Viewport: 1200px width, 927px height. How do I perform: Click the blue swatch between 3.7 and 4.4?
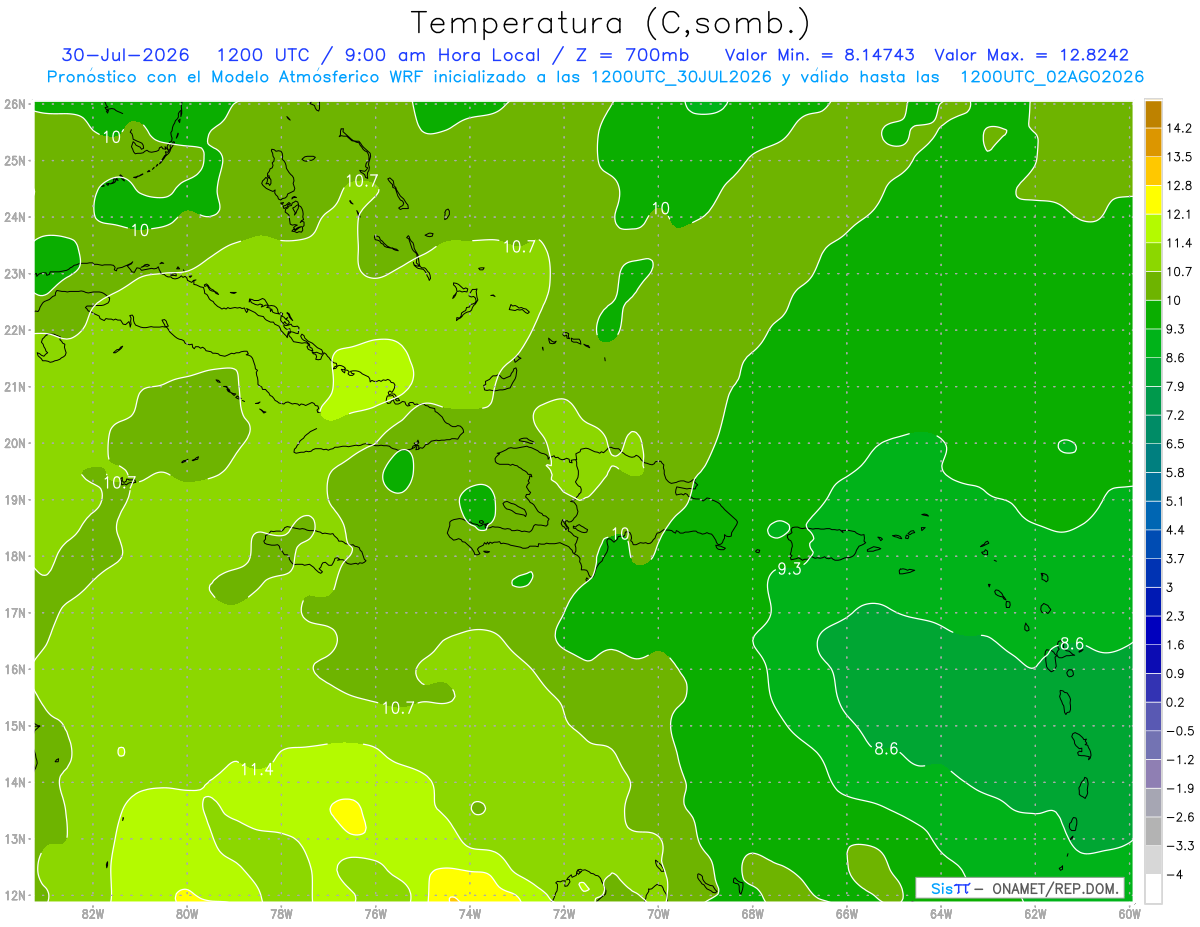point(1153,544)
